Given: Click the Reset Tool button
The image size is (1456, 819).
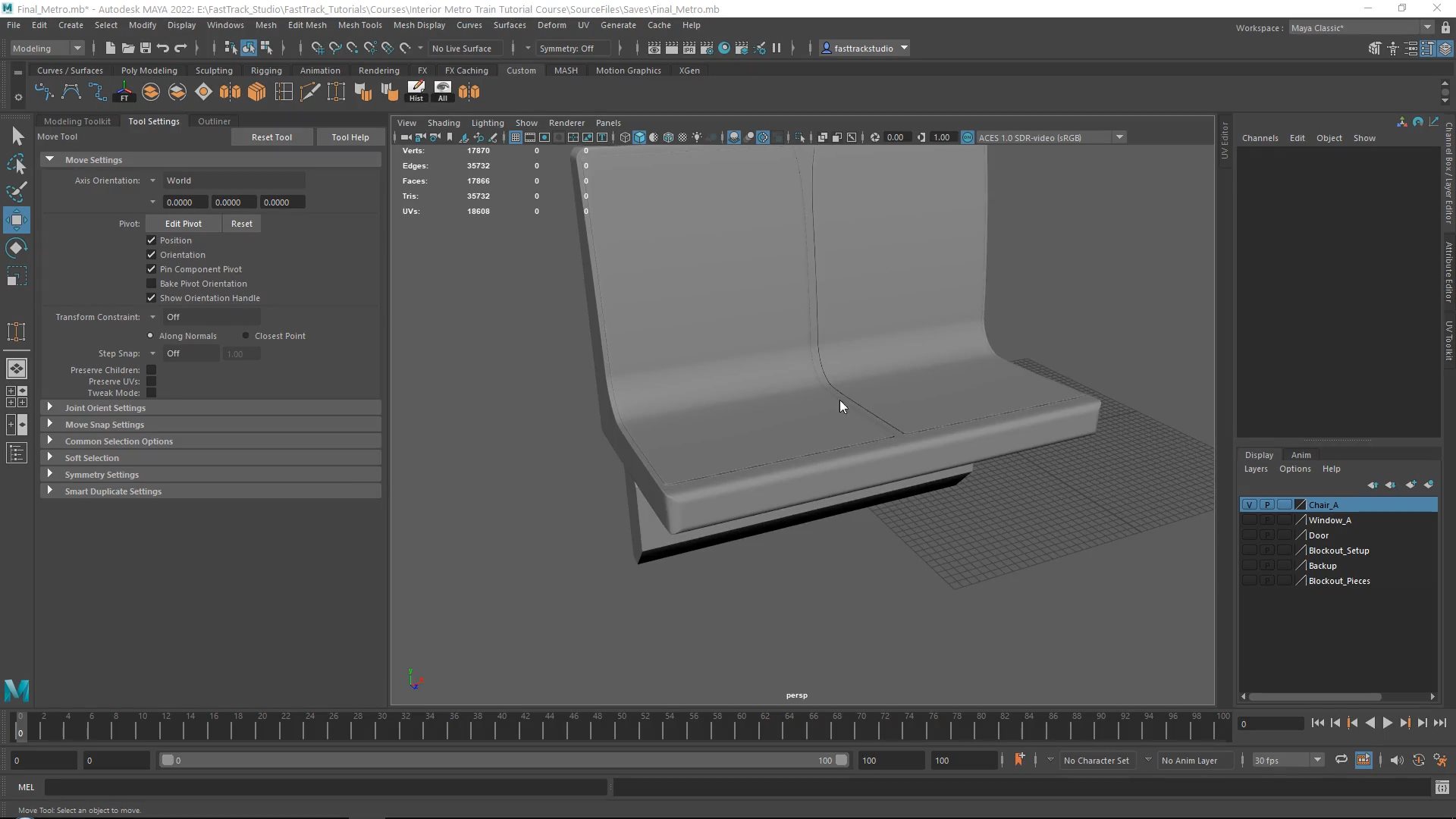Looking at the screenshot, I should click(271, 137).
